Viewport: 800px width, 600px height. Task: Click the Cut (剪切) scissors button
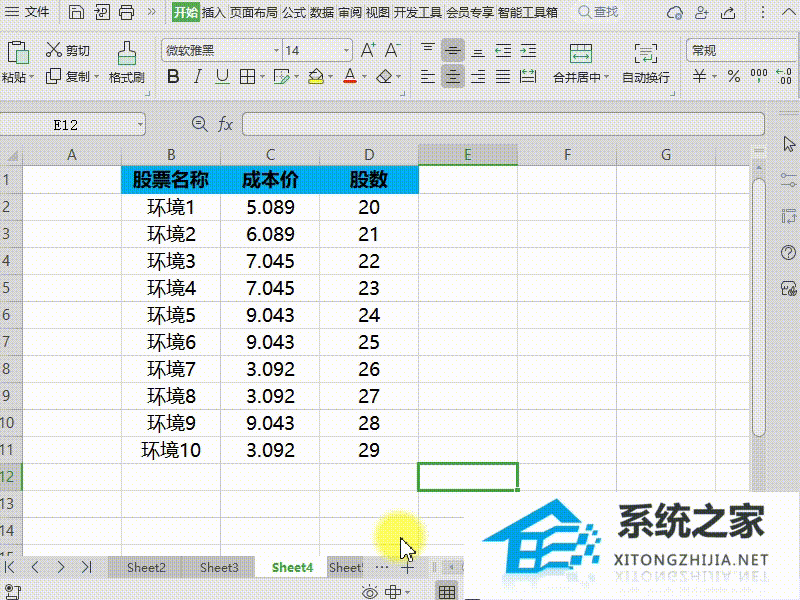[x=68, y=50]
